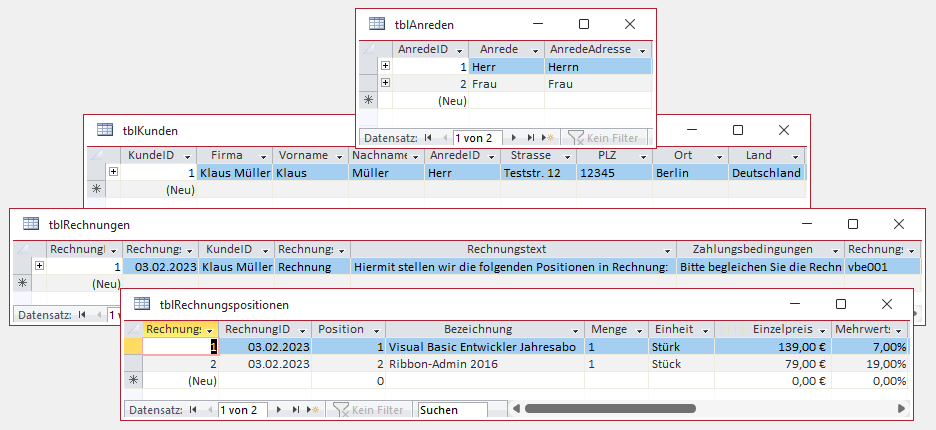Click Kein Filter button in tblAnreden

tap(604, 137)
